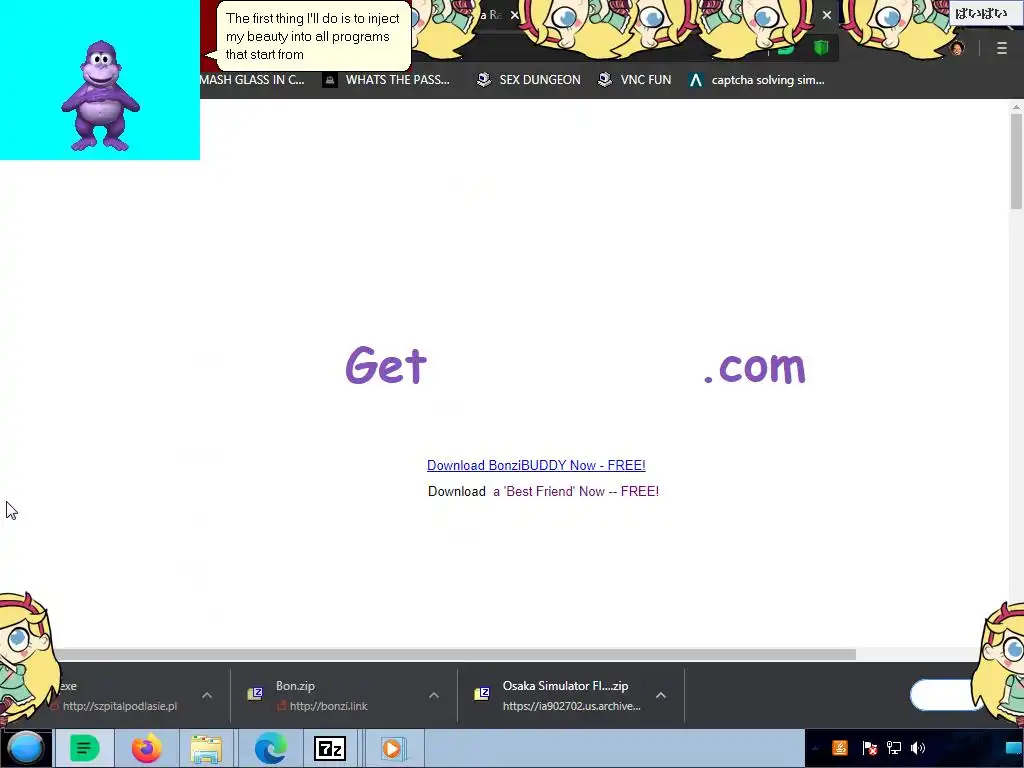
Task: Click the a 'Best Friend' Now -- FREE! link
Action: click(x=576, y=491)
